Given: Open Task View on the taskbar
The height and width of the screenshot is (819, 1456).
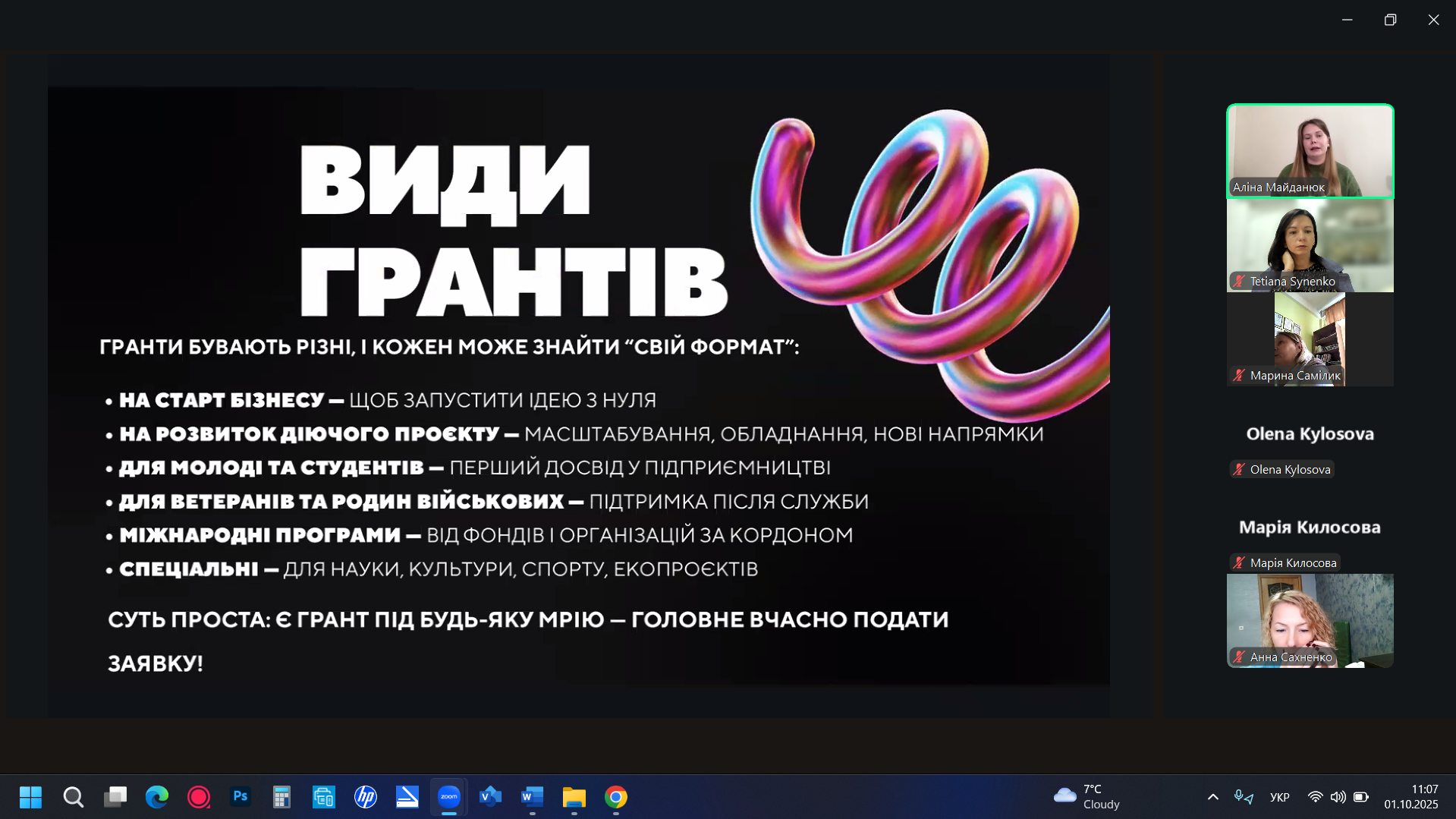Looking at the screenshot, I should (x=115, y=797).
